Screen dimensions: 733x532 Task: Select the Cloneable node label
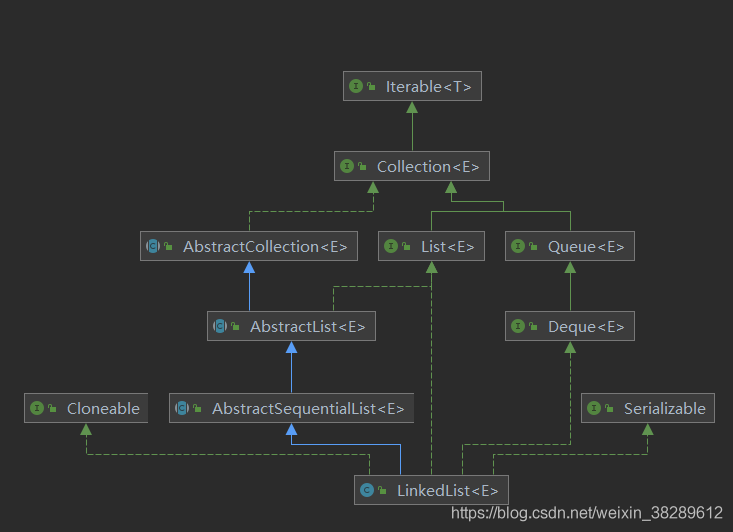pos(103,409)
